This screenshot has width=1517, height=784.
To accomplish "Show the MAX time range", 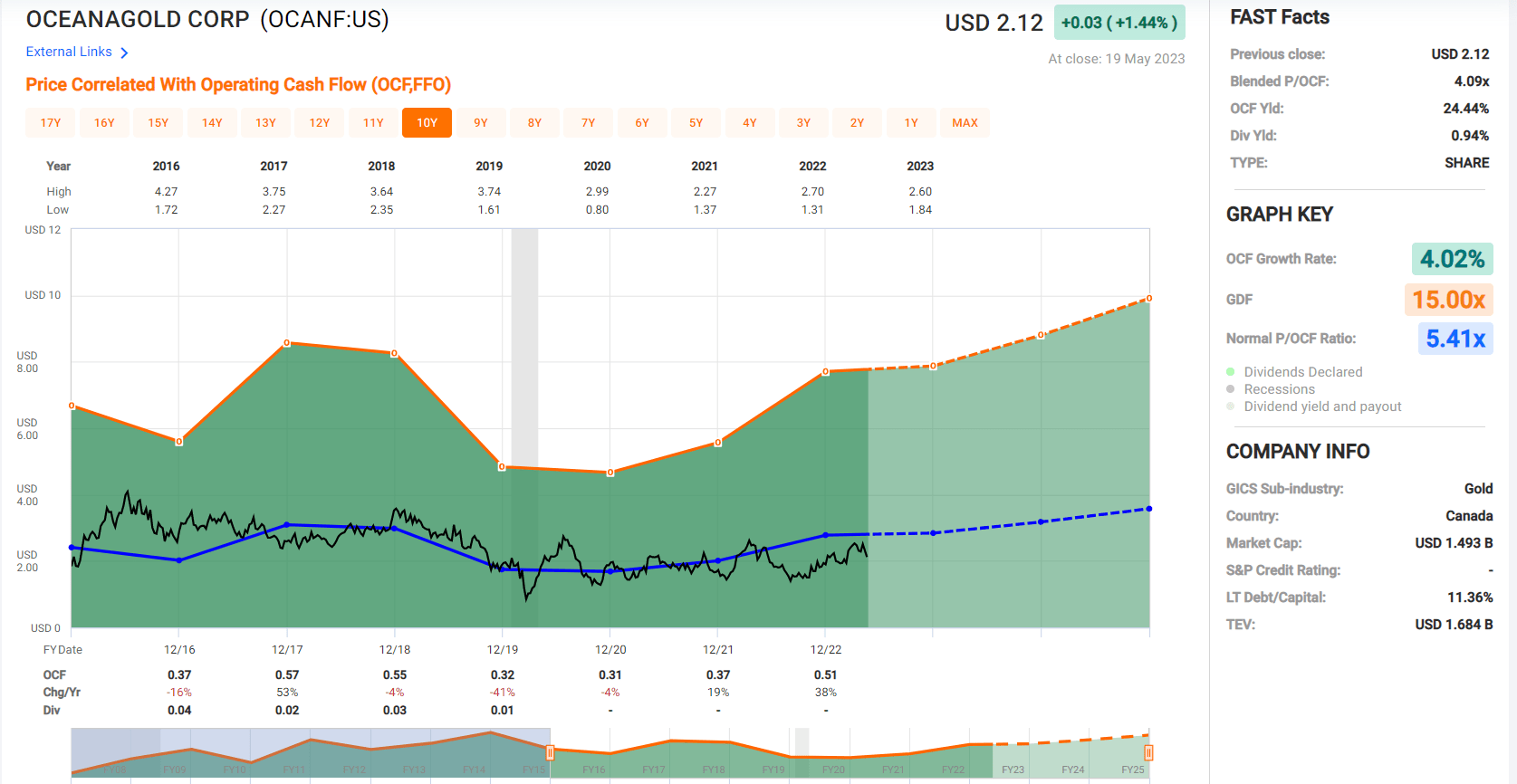I will click(x=965, y=122).
